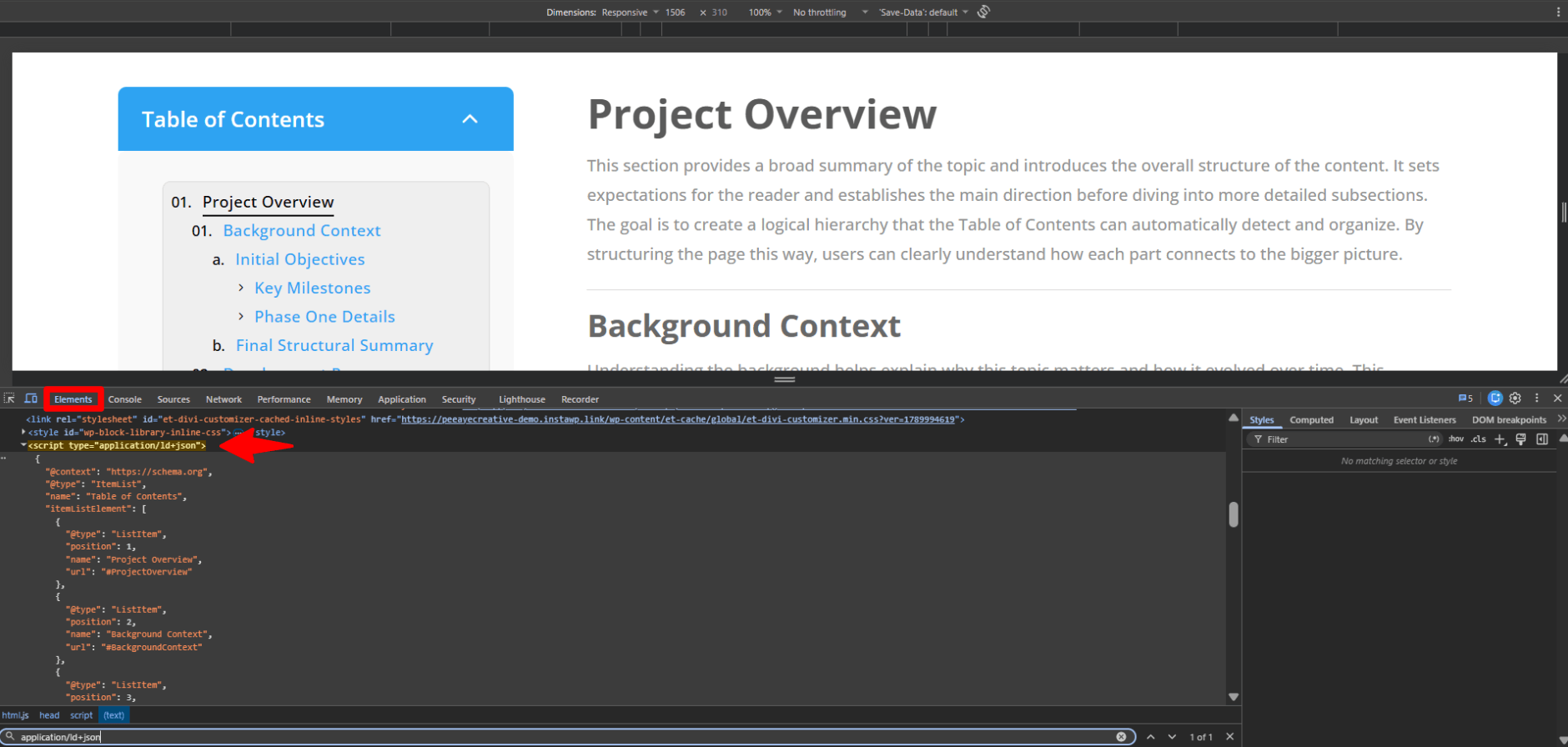This screenshot has width=1568, height=747.
Task: Collapse the Table of Contents panel
Action: click(470, 119)
